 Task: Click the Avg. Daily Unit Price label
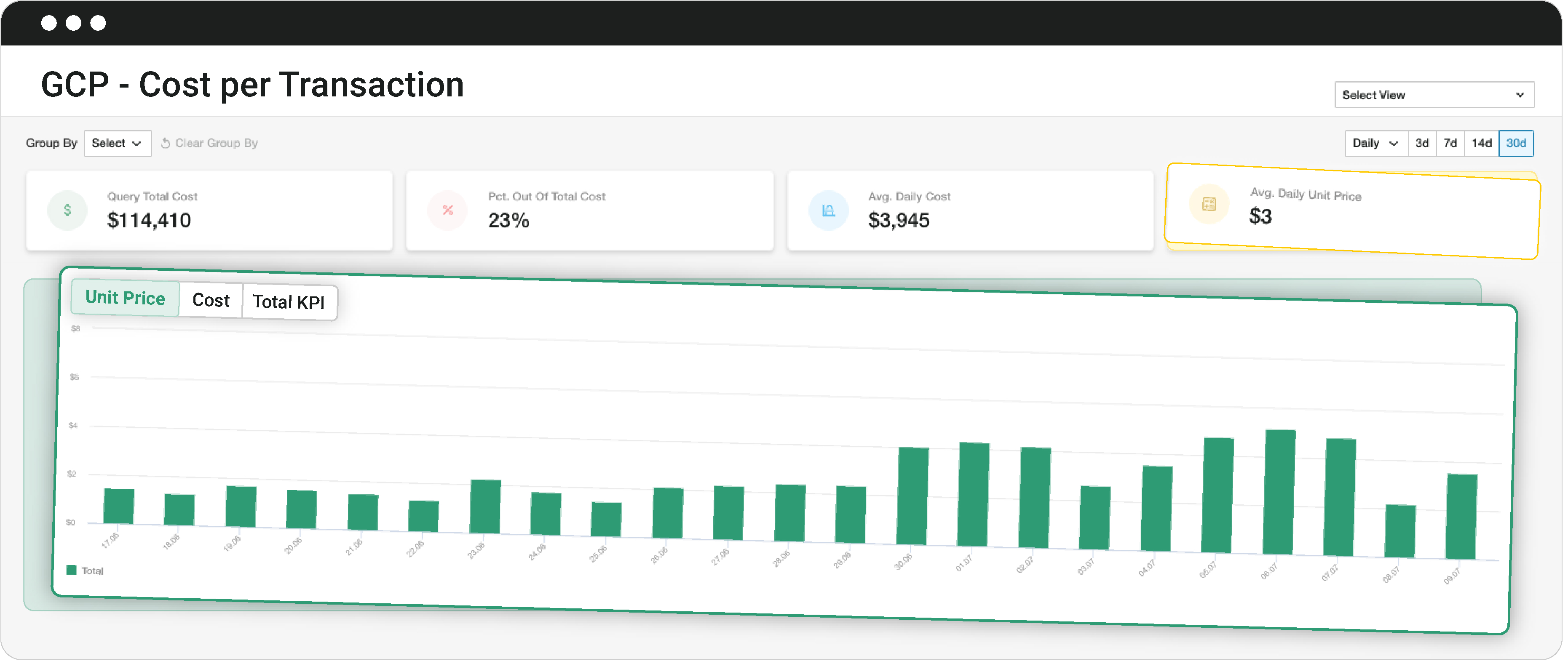[1306, 195]
